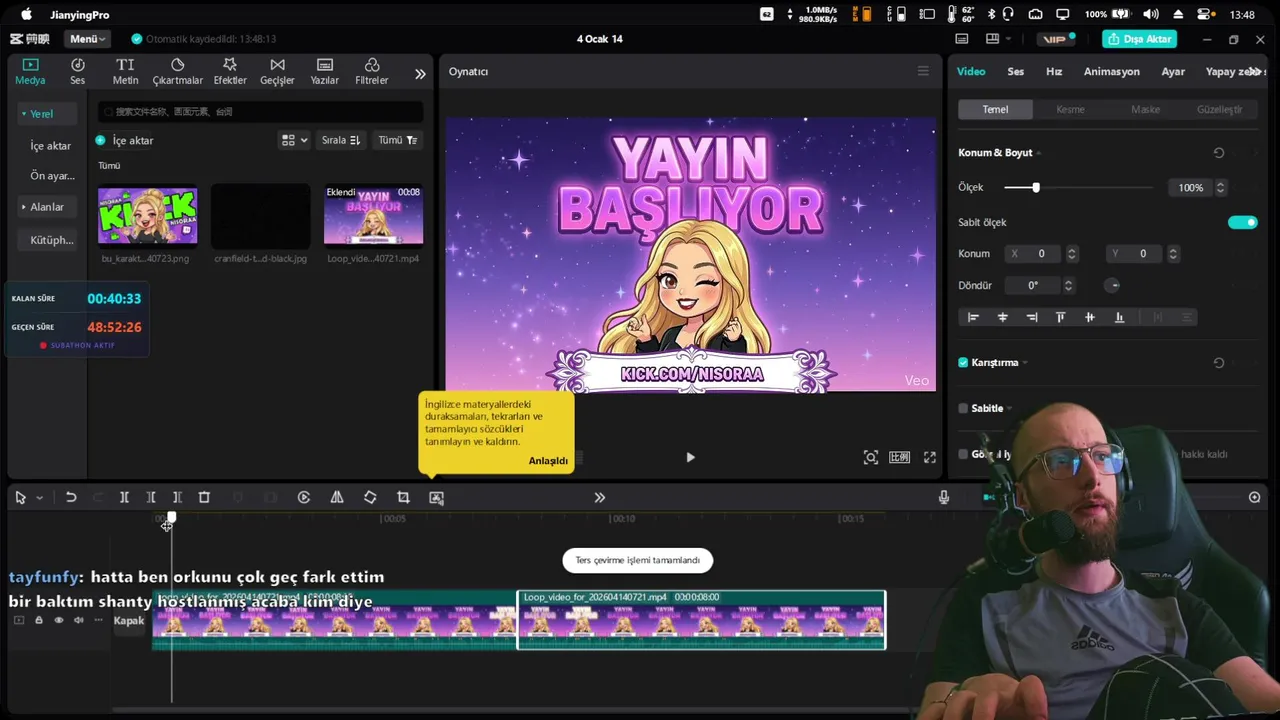The image size is (1280, 720).
Task: Expand more timeline tools double chevron
Action: point(600,497)
